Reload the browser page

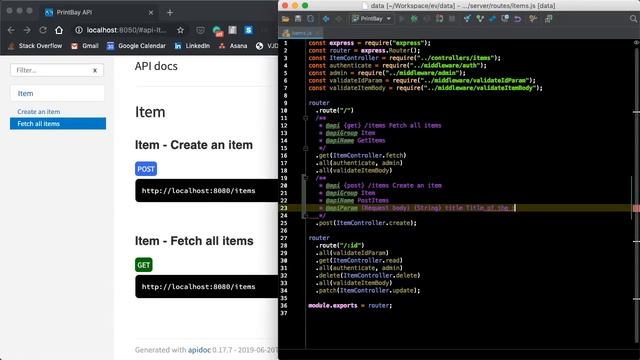43,30
